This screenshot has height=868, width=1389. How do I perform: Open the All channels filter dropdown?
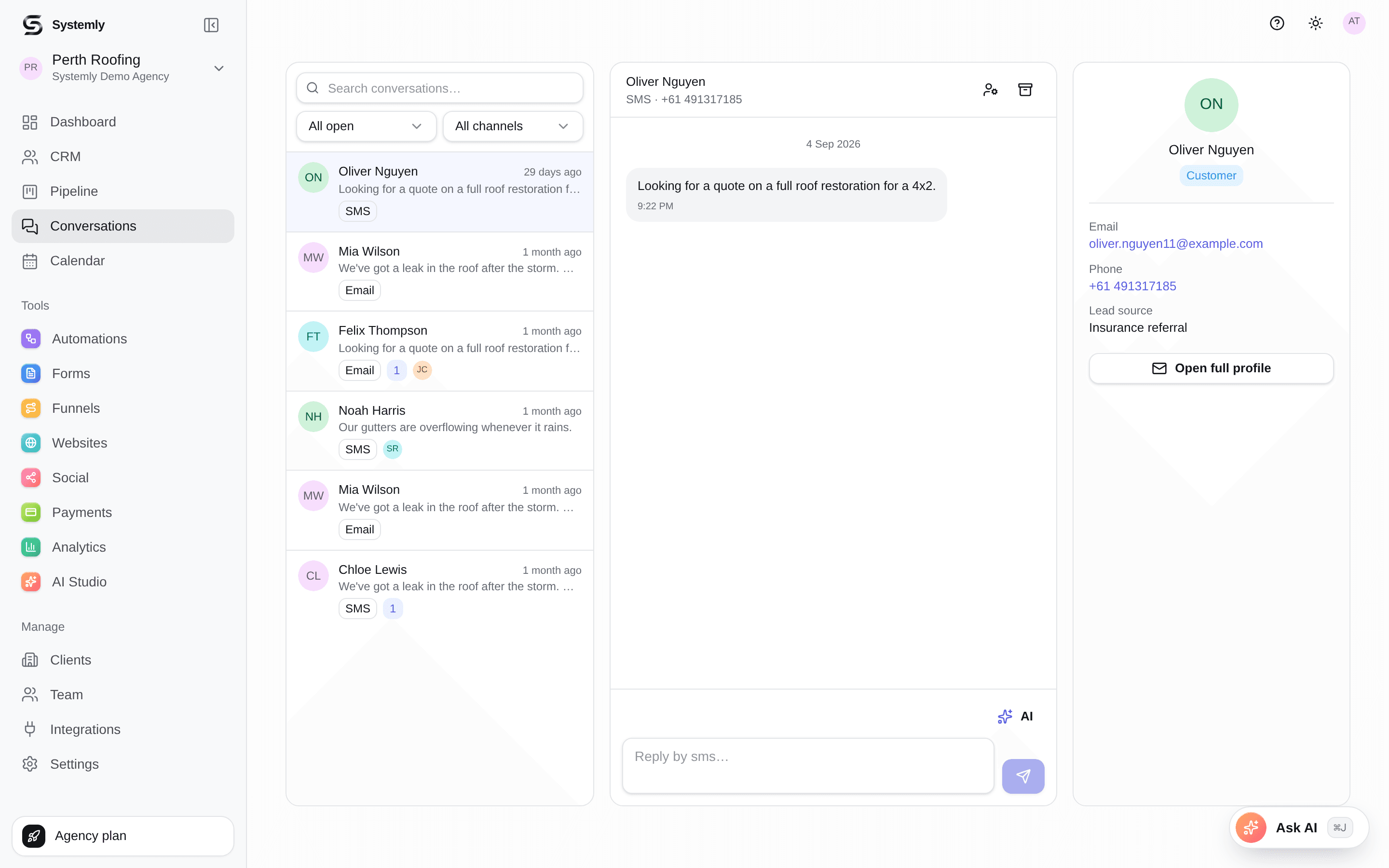513,126
